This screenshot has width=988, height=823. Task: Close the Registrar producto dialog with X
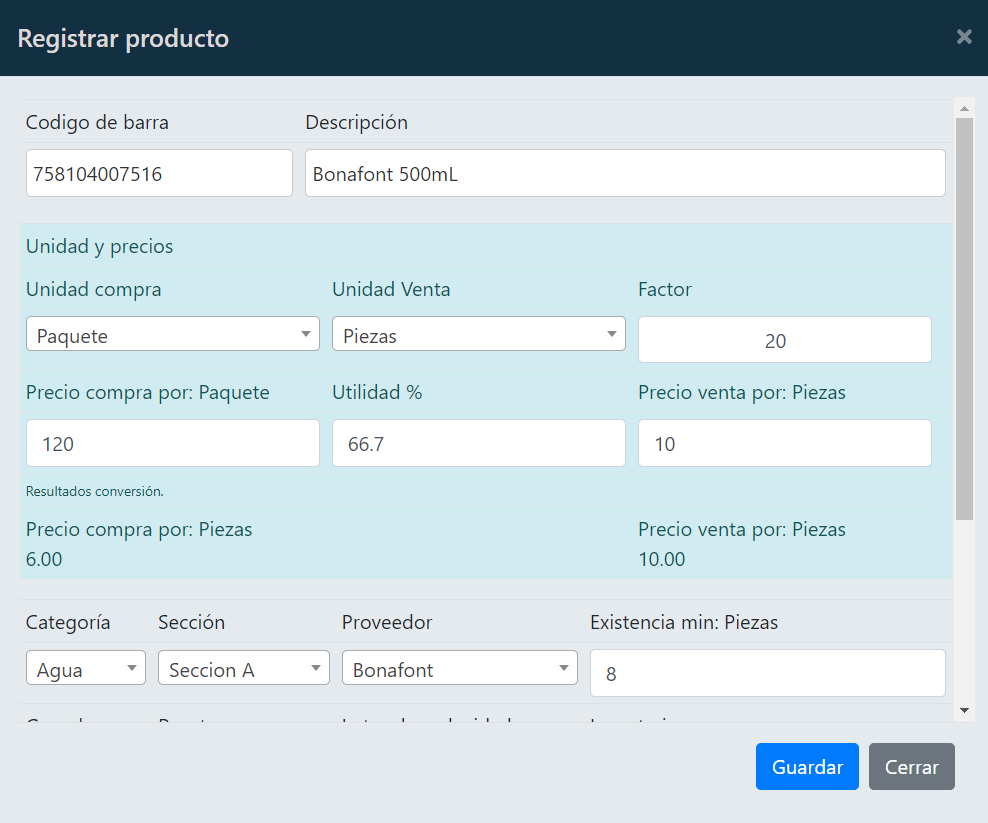click(x=963, y=37)
